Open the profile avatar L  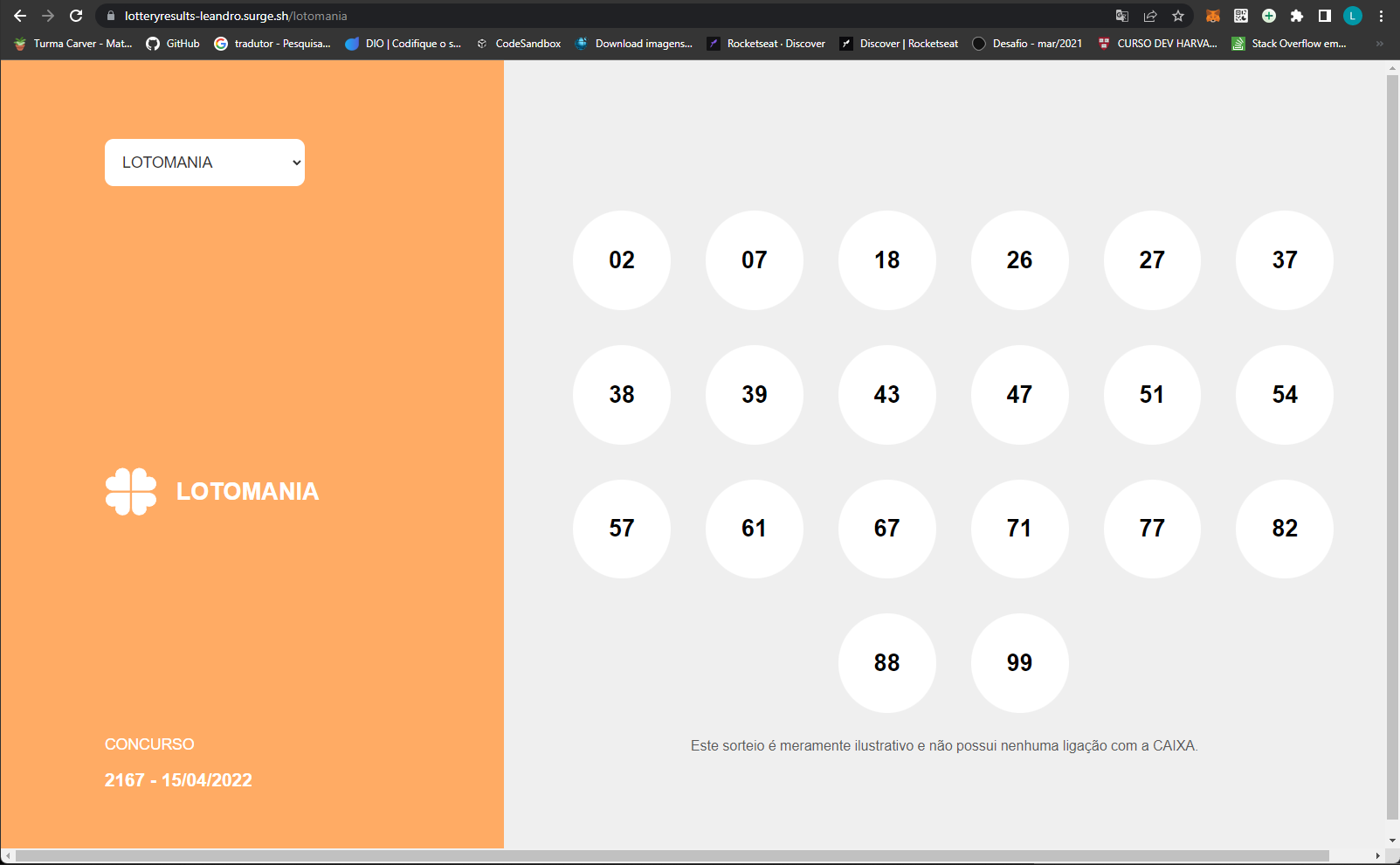point(1353,16)
